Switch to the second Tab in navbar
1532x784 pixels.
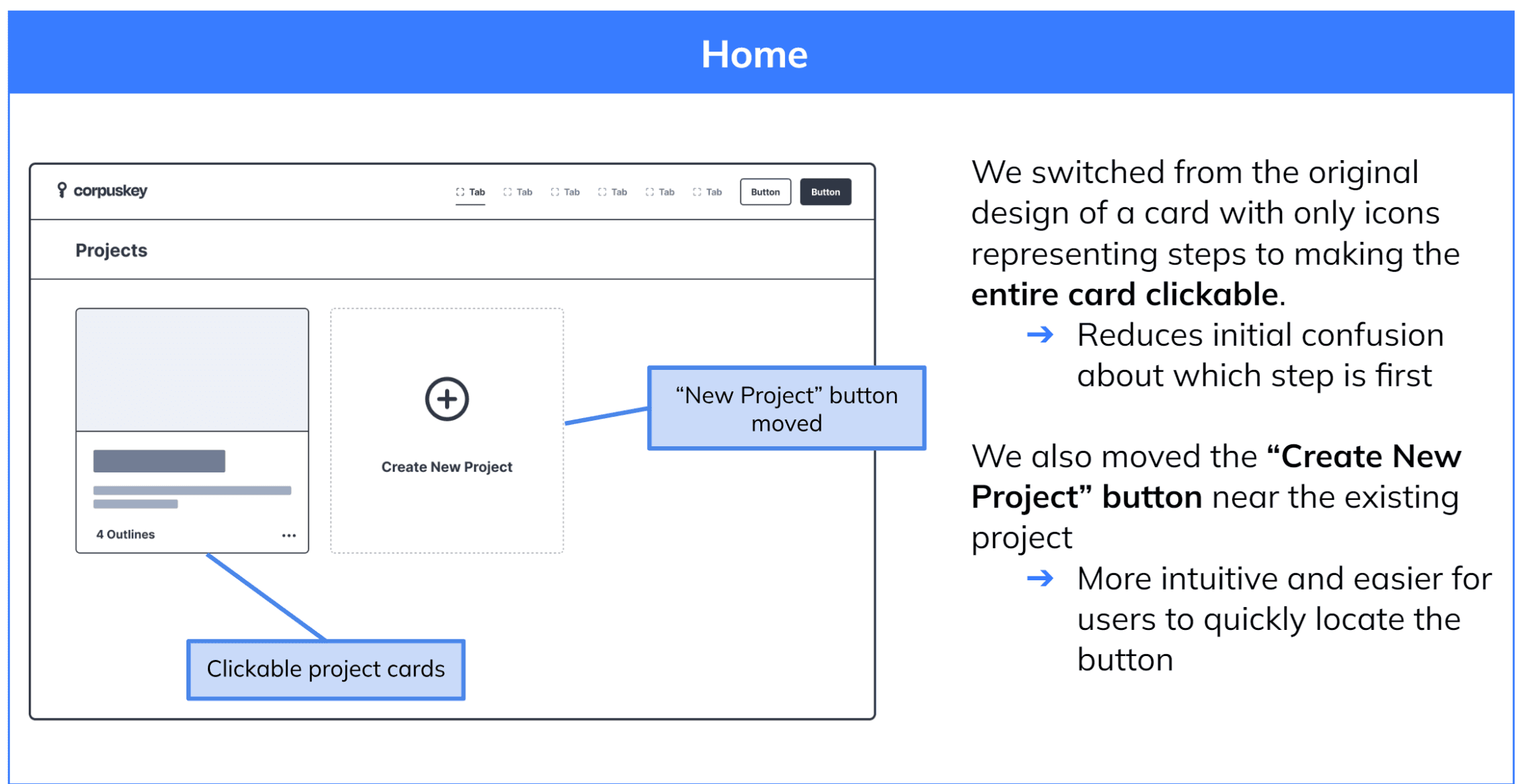coord(518,192)
